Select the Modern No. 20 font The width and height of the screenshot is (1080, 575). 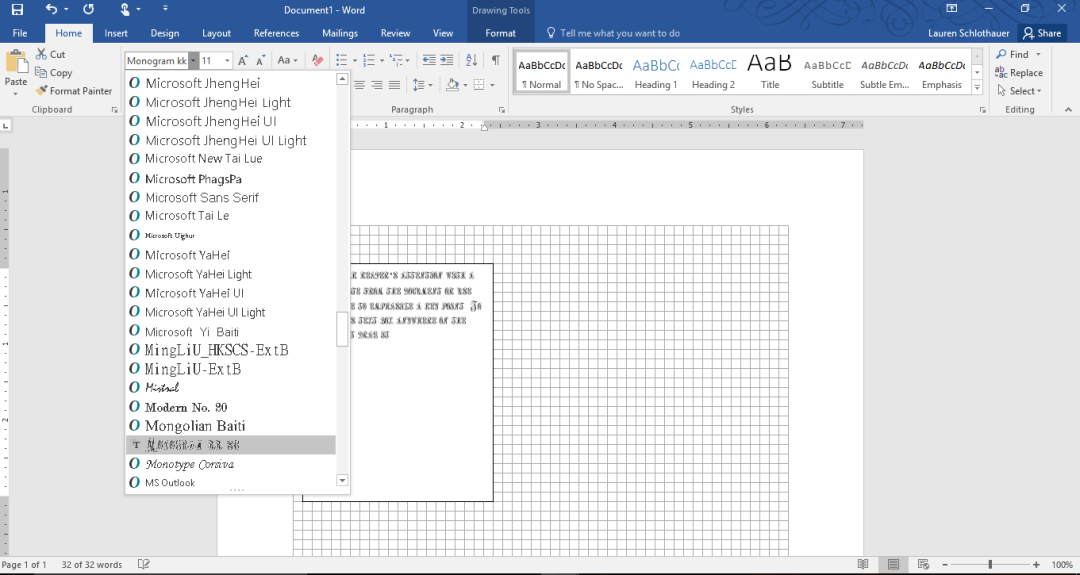click(x=231, y=407)
